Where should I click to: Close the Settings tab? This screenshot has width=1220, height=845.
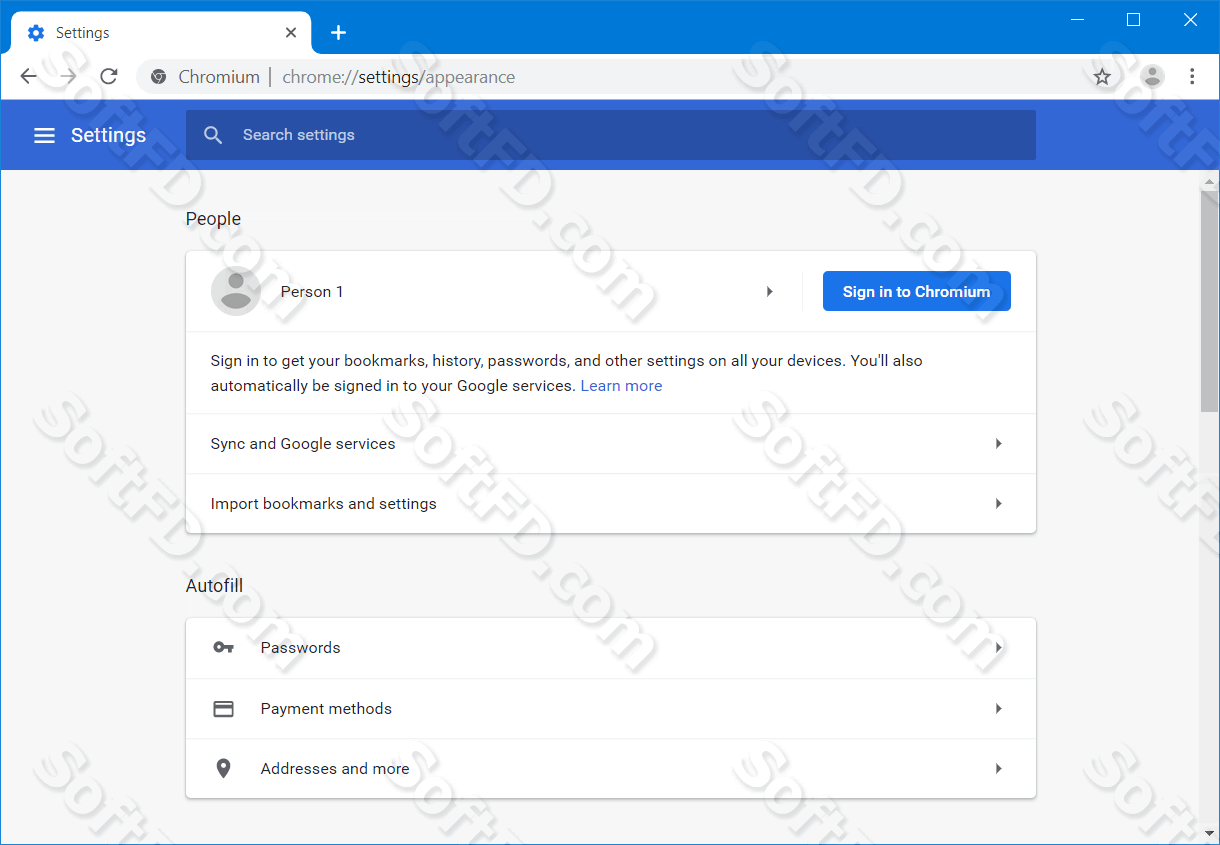pos(291,33)
